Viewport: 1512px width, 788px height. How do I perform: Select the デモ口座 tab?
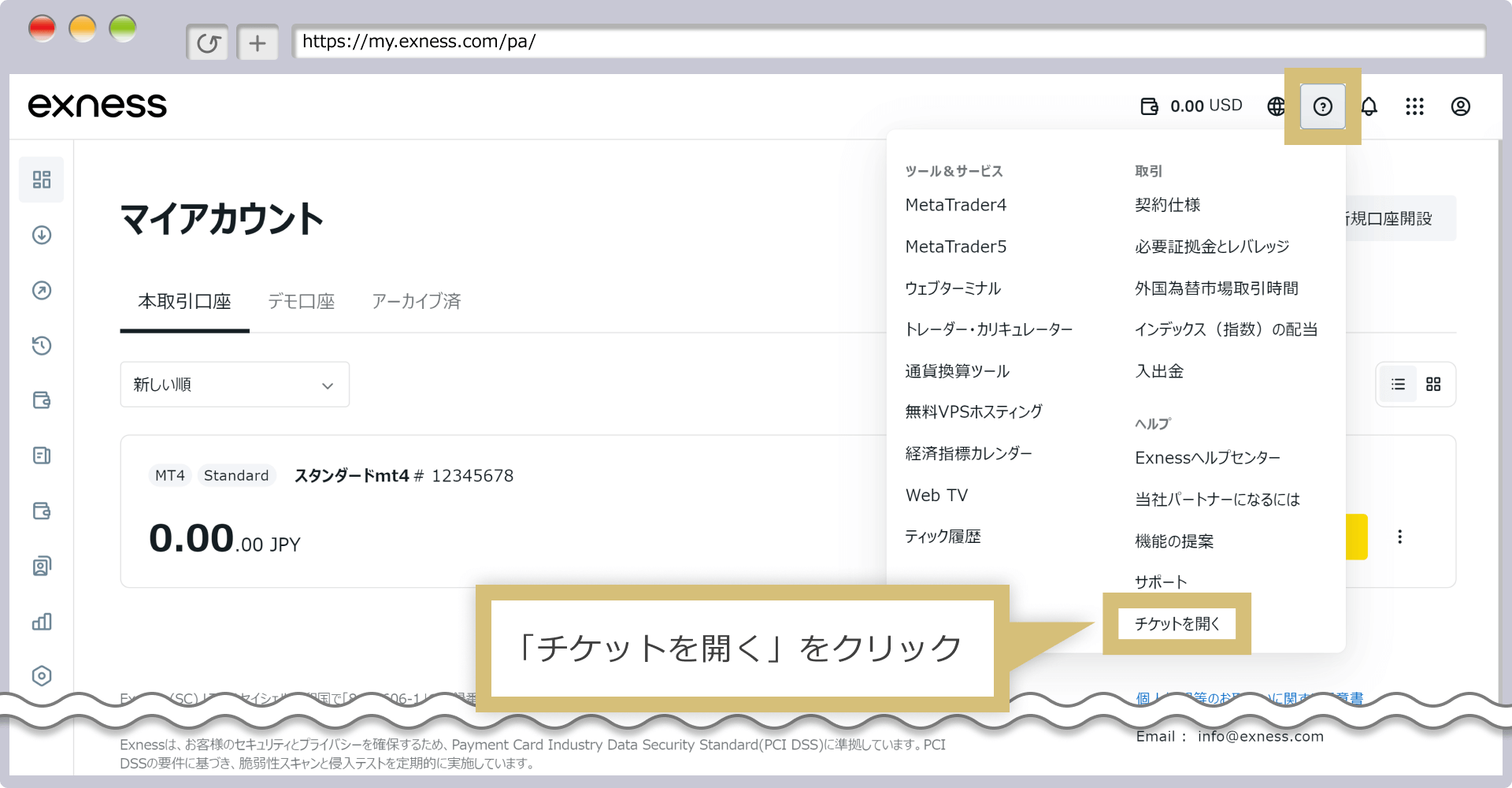[x=302, y=302]
